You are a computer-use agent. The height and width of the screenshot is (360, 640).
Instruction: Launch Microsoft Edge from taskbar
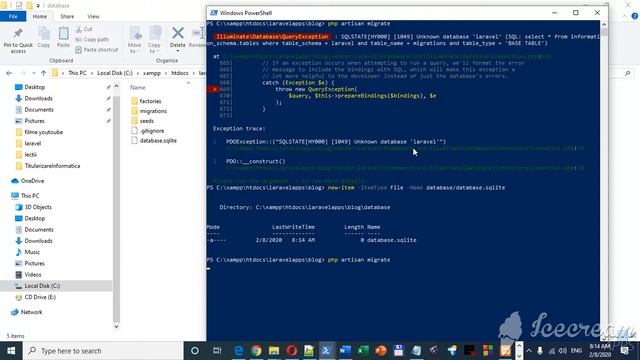coord(238,351)
